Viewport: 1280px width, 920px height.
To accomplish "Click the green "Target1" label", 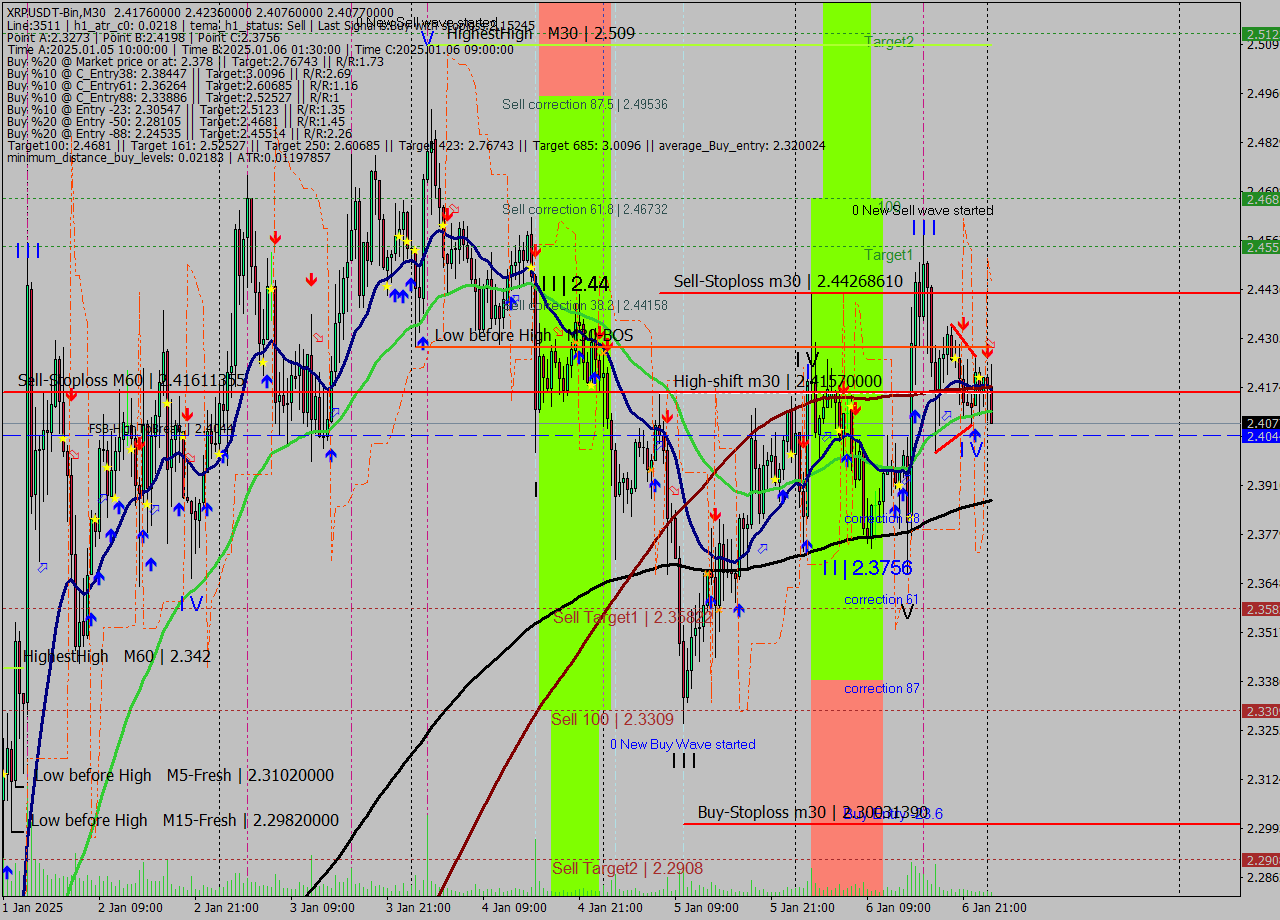I will (x=889, y=255).
